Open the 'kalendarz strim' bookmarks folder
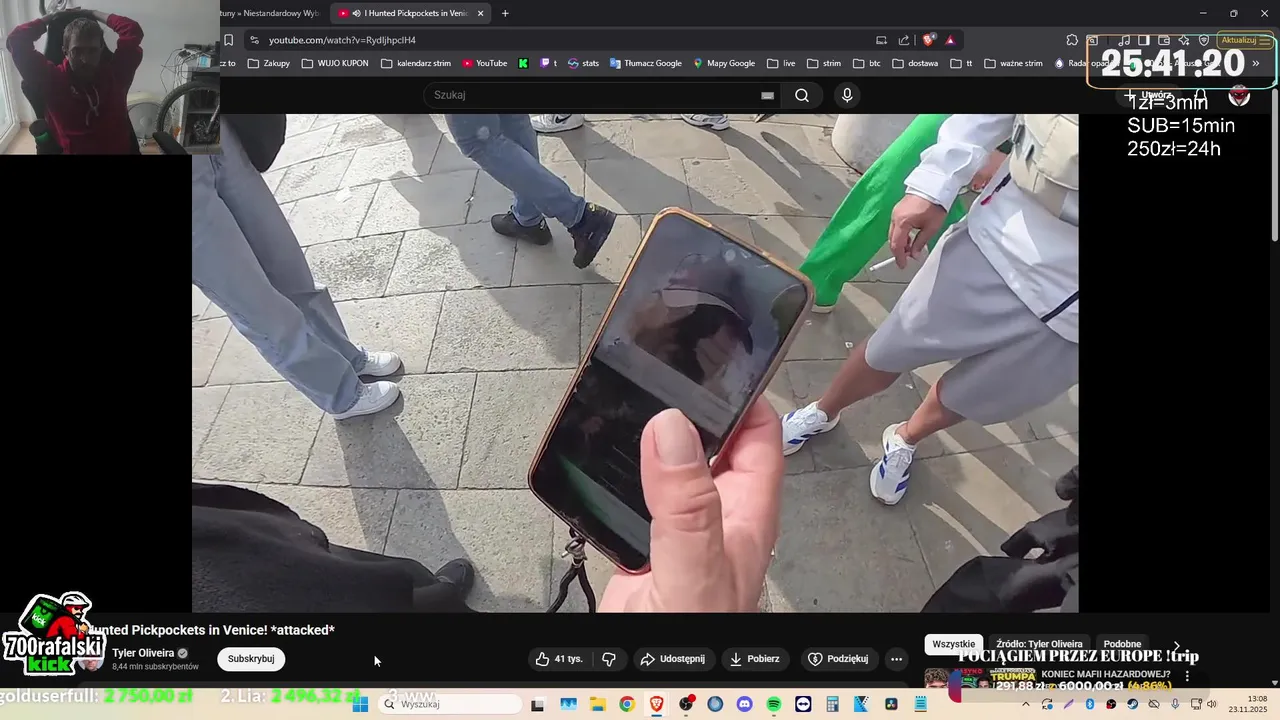Viewport: 1280px width, 720px height. tap(415, 63)
